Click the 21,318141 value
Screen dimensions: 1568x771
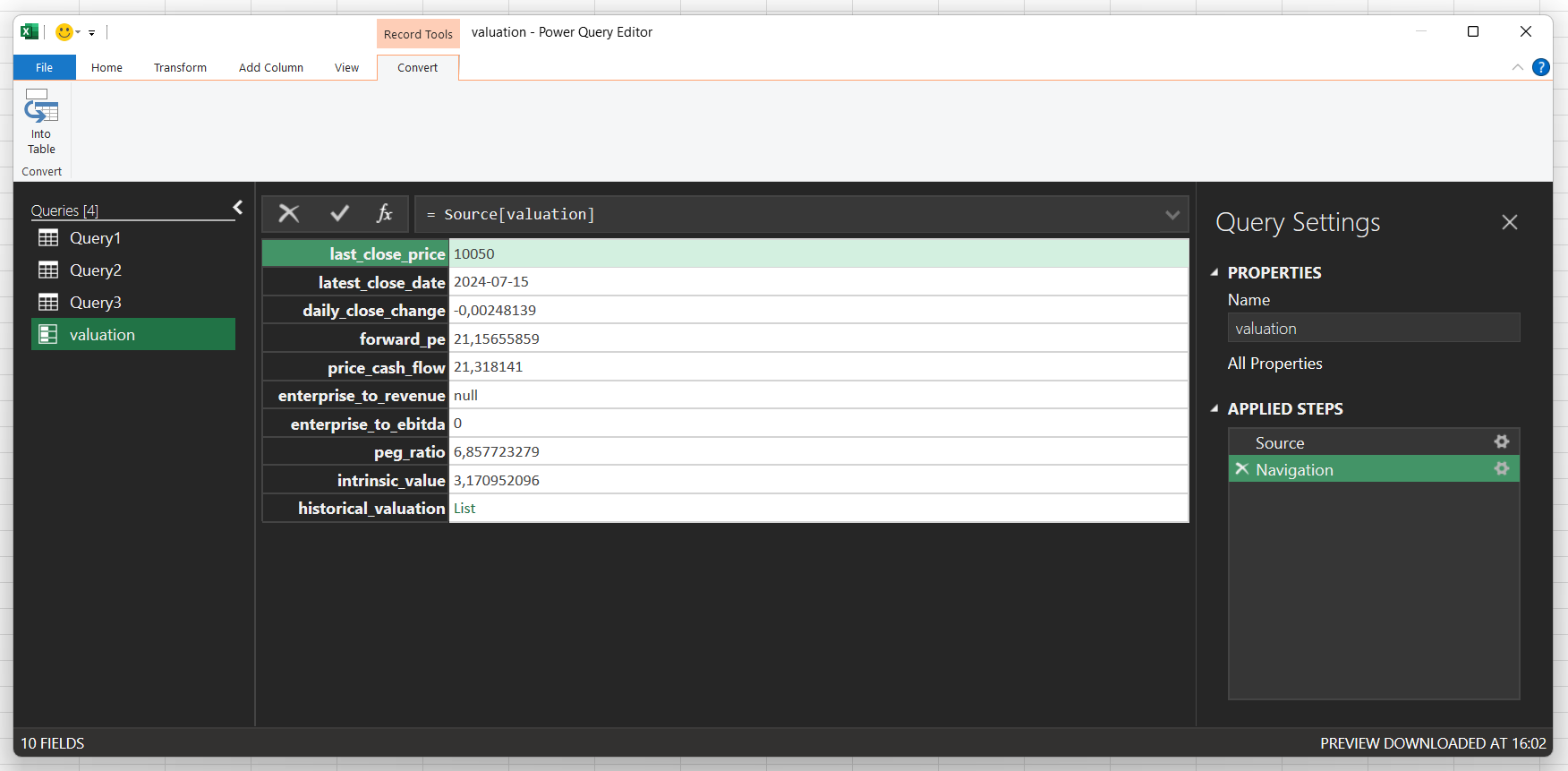489,367
